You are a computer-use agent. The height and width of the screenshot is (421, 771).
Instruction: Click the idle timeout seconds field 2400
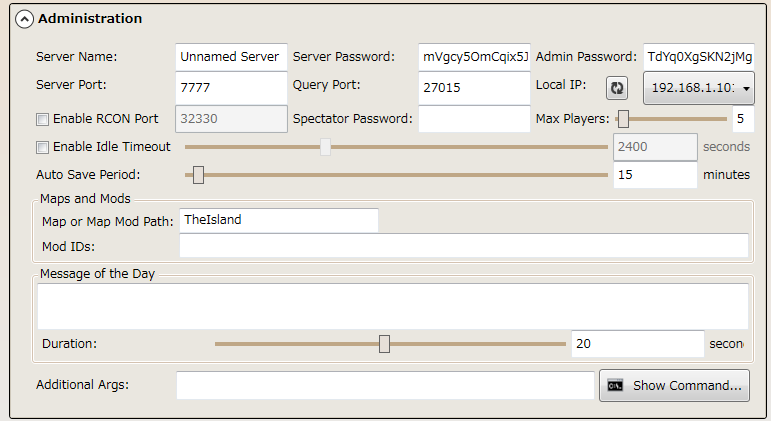click(655, 147)
